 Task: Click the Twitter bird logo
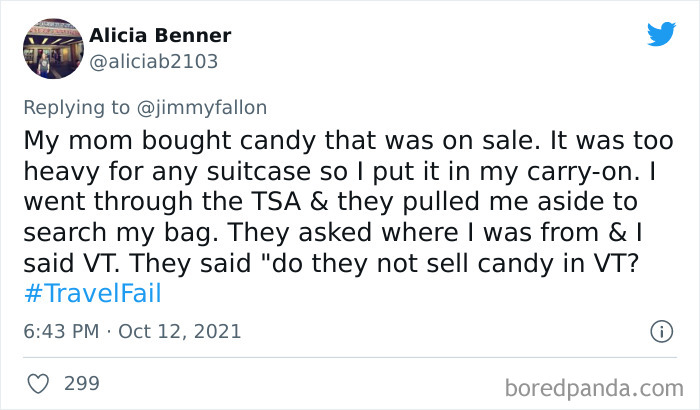661,34
